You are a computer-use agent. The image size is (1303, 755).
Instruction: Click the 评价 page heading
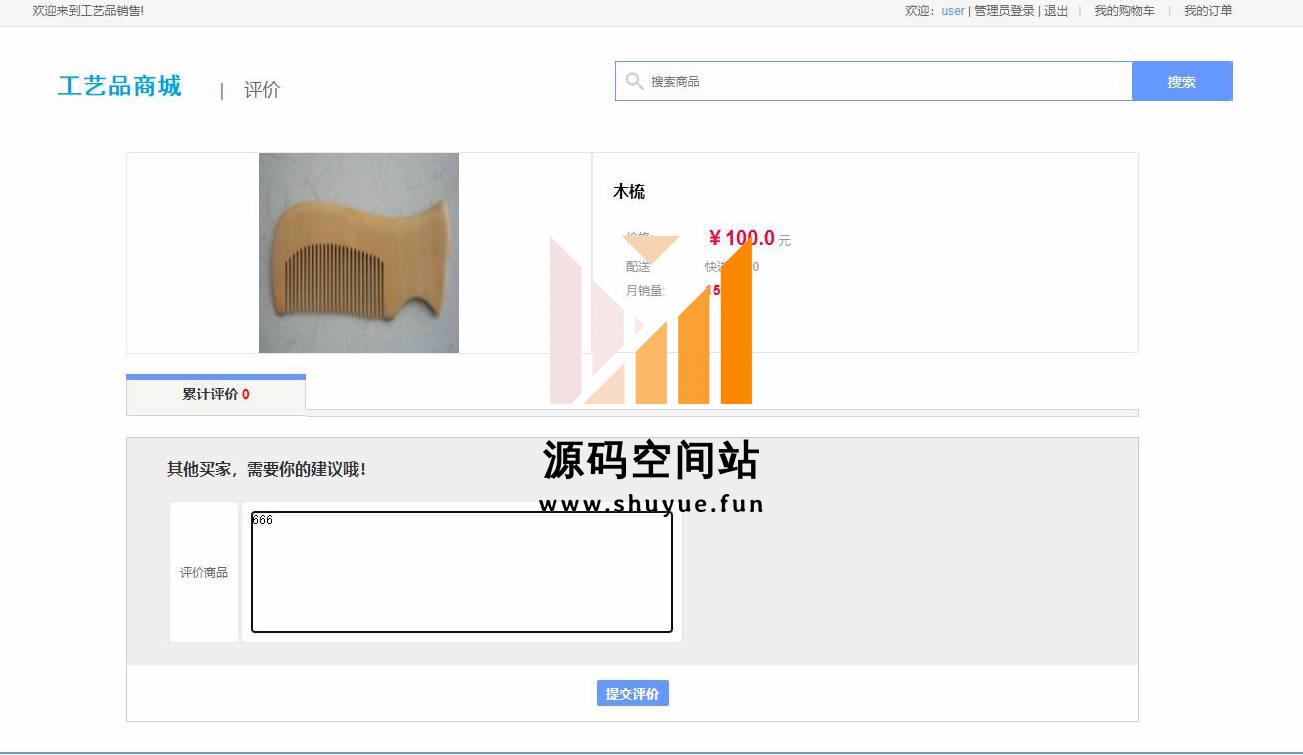point(262,90)
